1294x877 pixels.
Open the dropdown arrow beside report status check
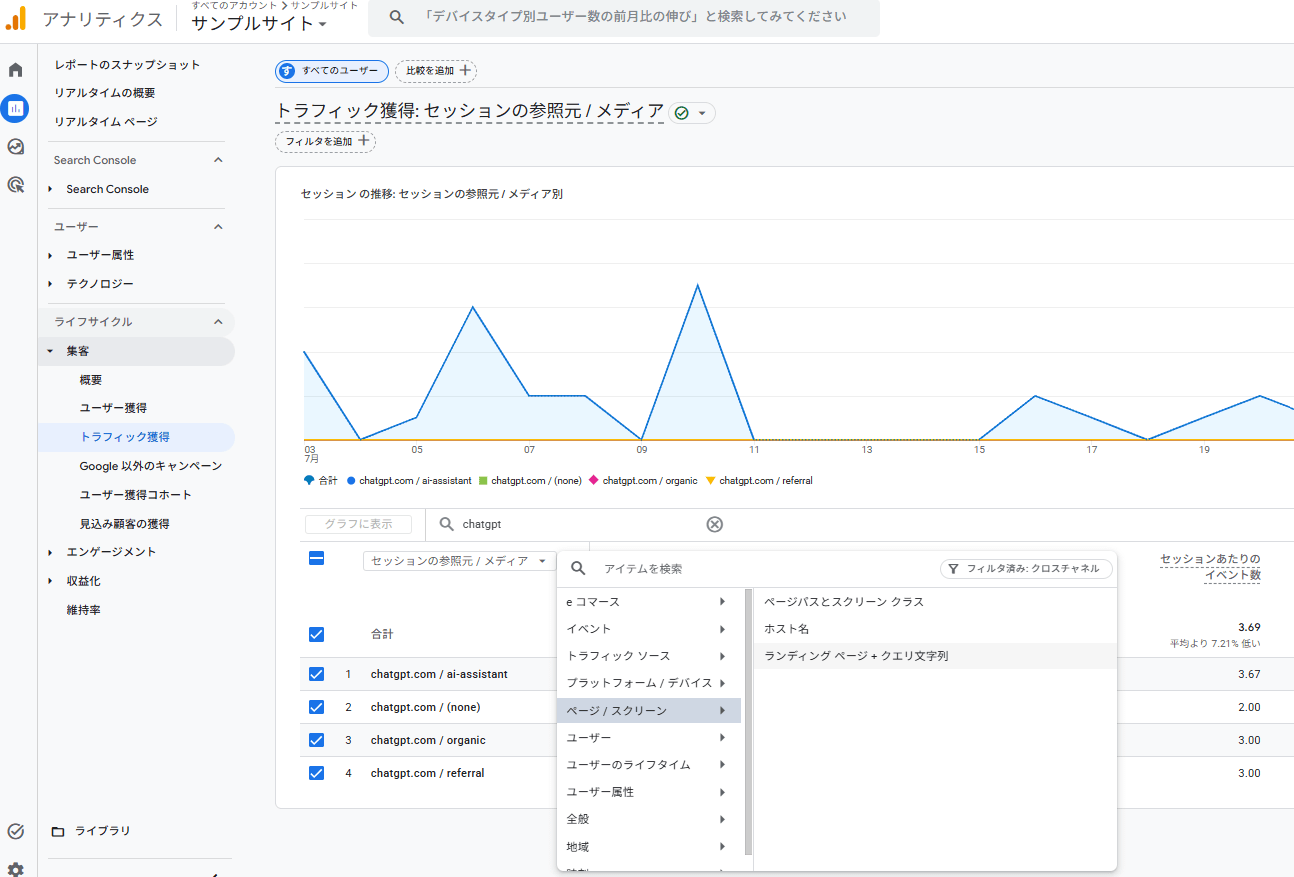pos(702,113)
